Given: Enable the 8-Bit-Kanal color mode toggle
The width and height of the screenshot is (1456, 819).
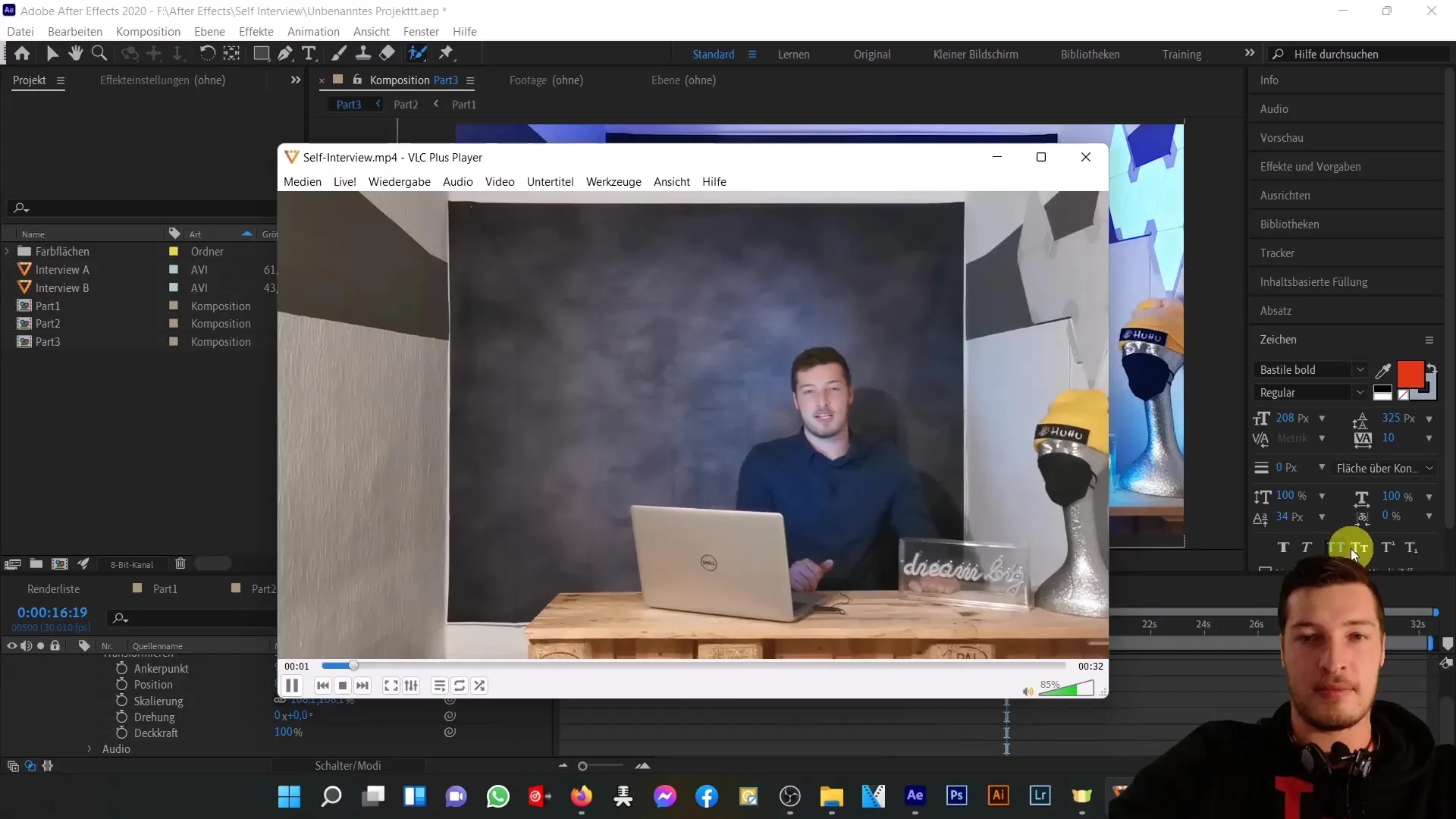Looking at the screenshot, I should click(131, 564).
